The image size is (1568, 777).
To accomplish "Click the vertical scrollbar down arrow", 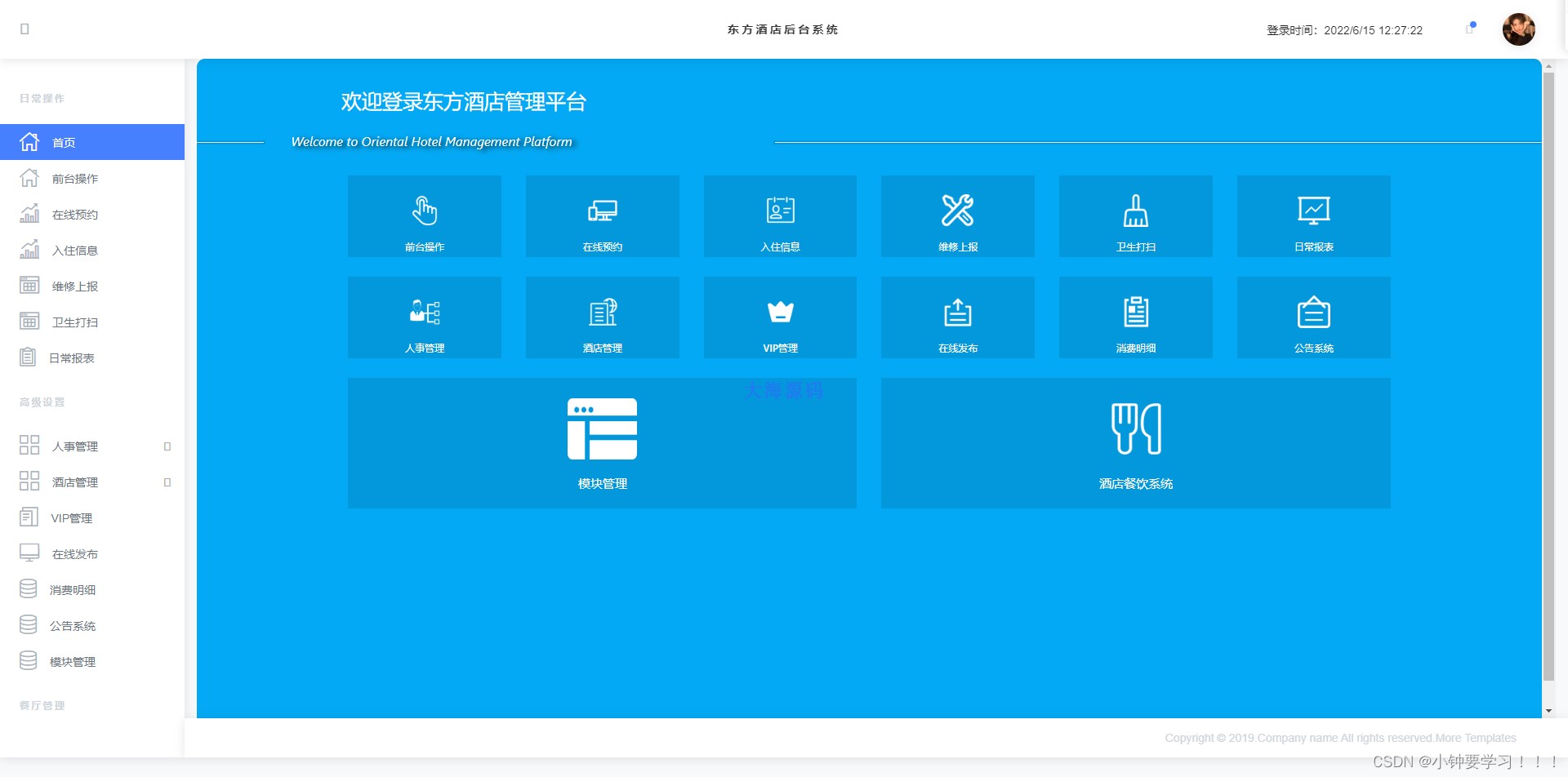I will click(x=1548, y=711).
